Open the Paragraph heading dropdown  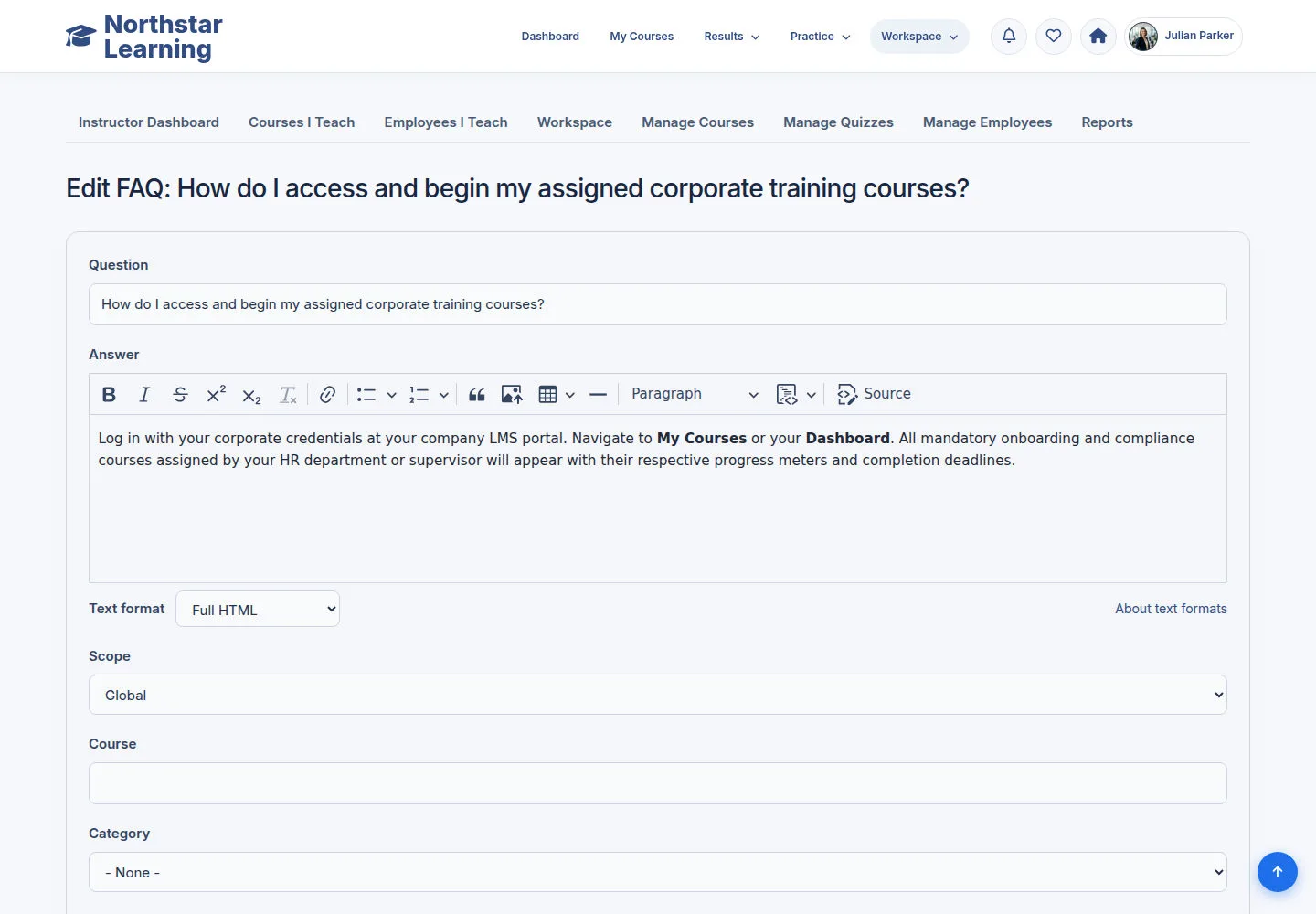coord(695,394)
